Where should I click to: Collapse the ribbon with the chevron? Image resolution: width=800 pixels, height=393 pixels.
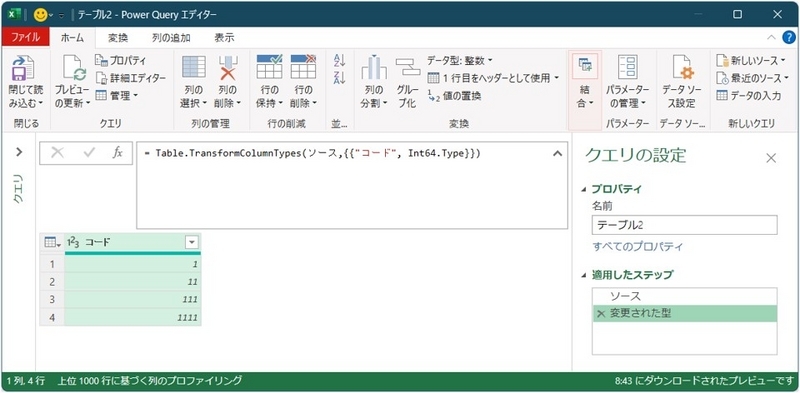tap(771, 37)
